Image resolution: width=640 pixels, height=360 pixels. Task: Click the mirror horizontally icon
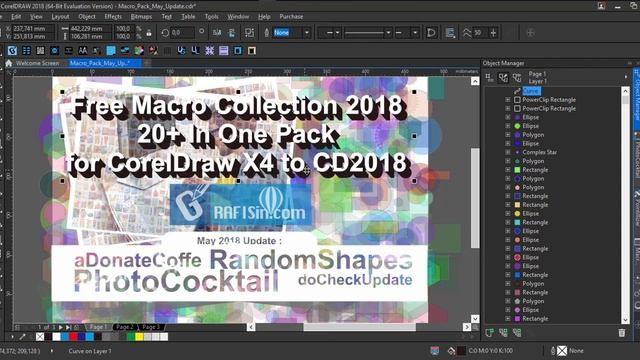tap(217, 33)
